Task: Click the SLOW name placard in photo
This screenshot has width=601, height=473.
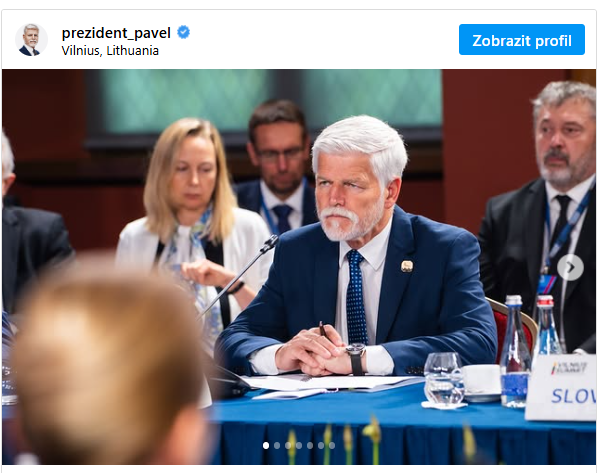Action: pos(560,387)
